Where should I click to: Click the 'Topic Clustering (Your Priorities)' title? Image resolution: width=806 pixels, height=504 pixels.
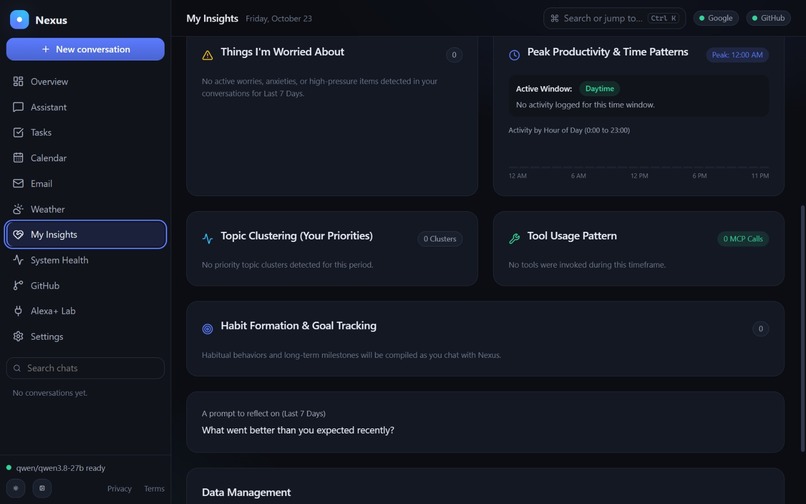(x=297, y=236)
